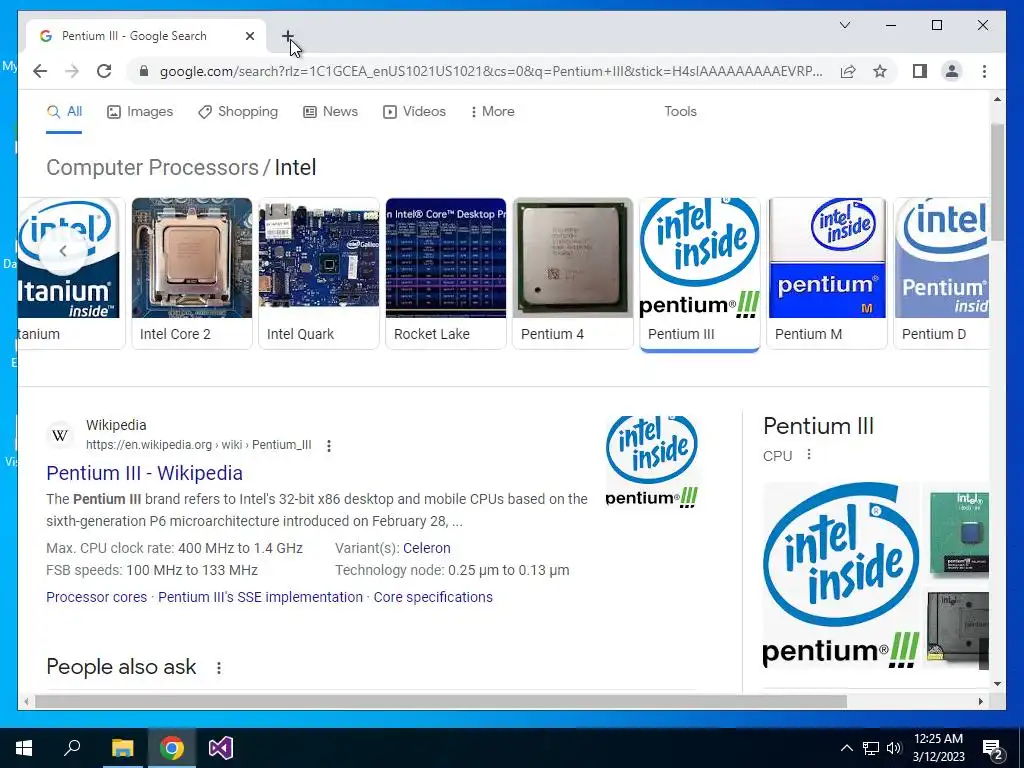Image resolution: width=1024 pixels, height=768 pixels.
Task: Open search Tools button
Action: point(680,112)
